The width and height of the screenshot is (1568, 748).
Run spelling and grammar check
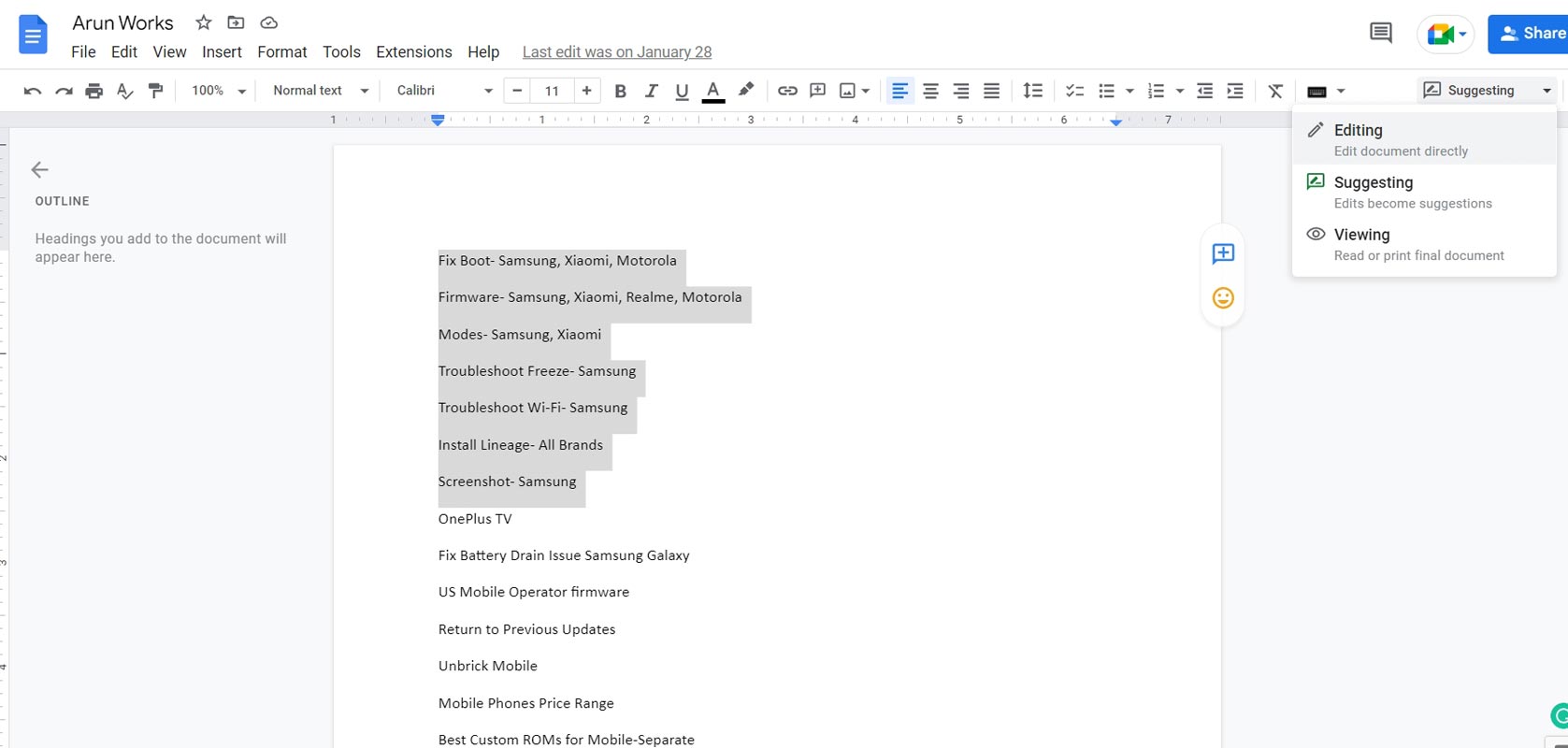[125, 91]
